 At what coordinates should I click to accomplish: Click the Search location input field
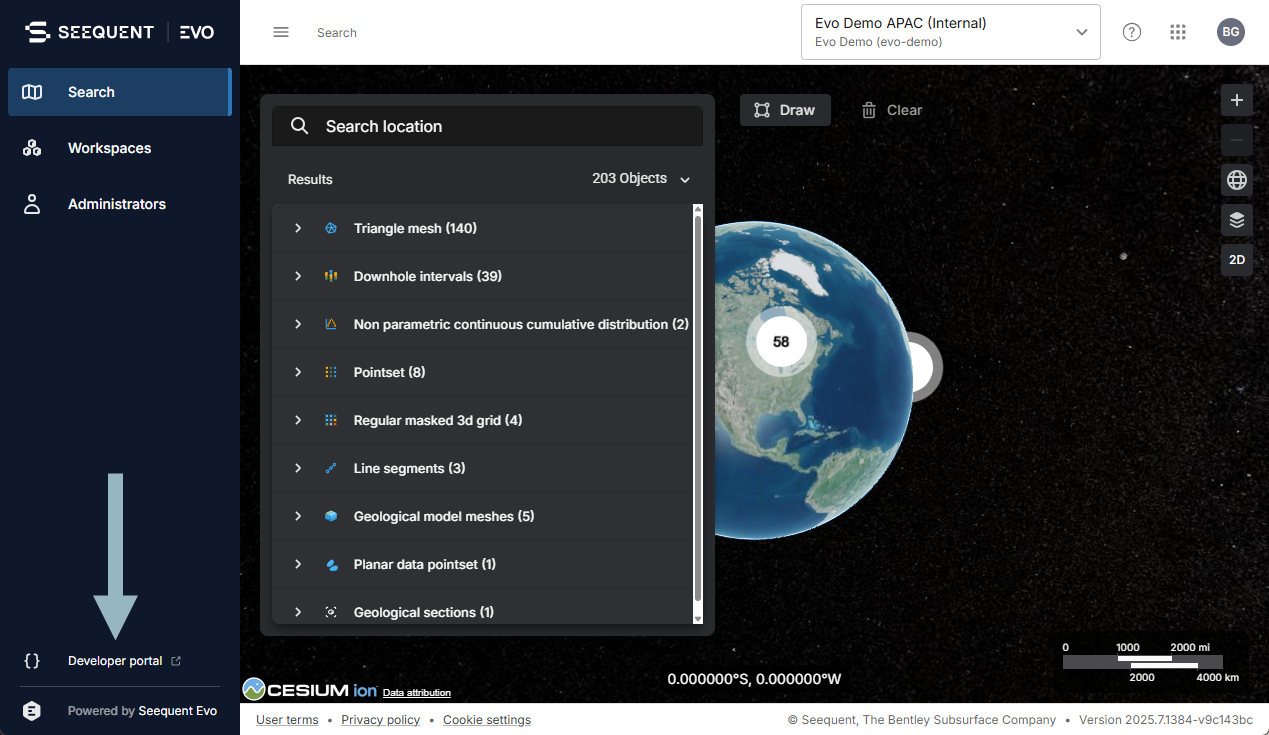click(x=487, y=126)
